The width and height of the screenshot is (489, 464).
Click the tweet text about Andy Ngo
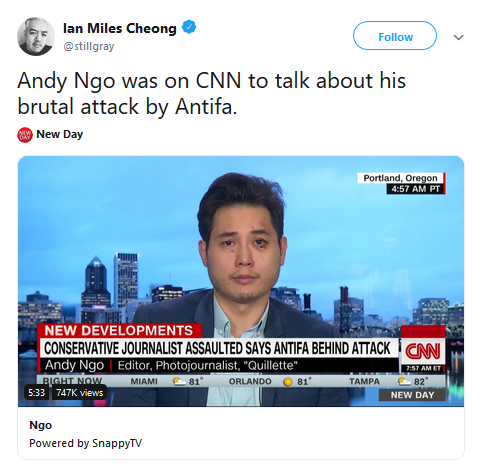click(212, 94)
